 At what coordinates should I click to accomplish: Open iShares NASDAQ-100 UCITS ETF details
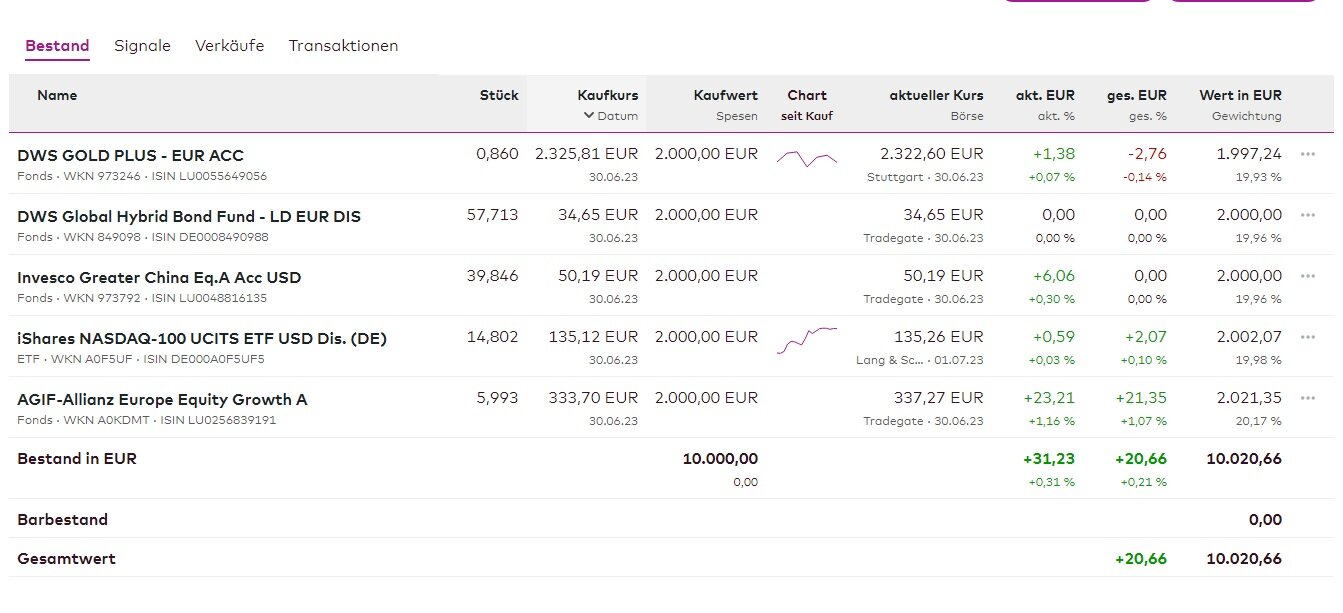[x=202, y=338]
